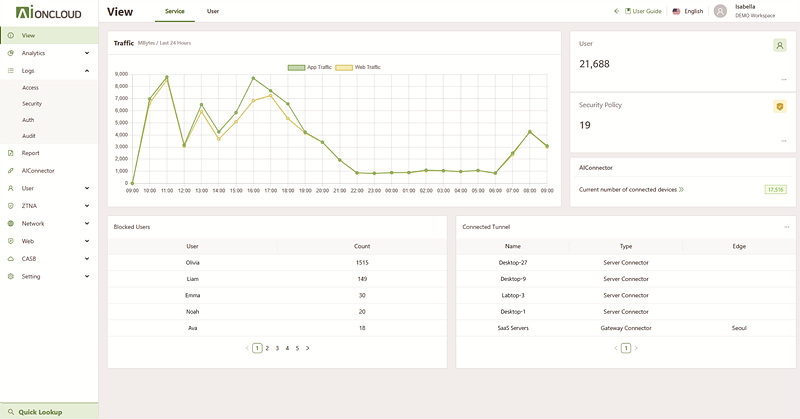Click Isabella's profile avatar
Screen dimensions: 800x419
(720, 11)
